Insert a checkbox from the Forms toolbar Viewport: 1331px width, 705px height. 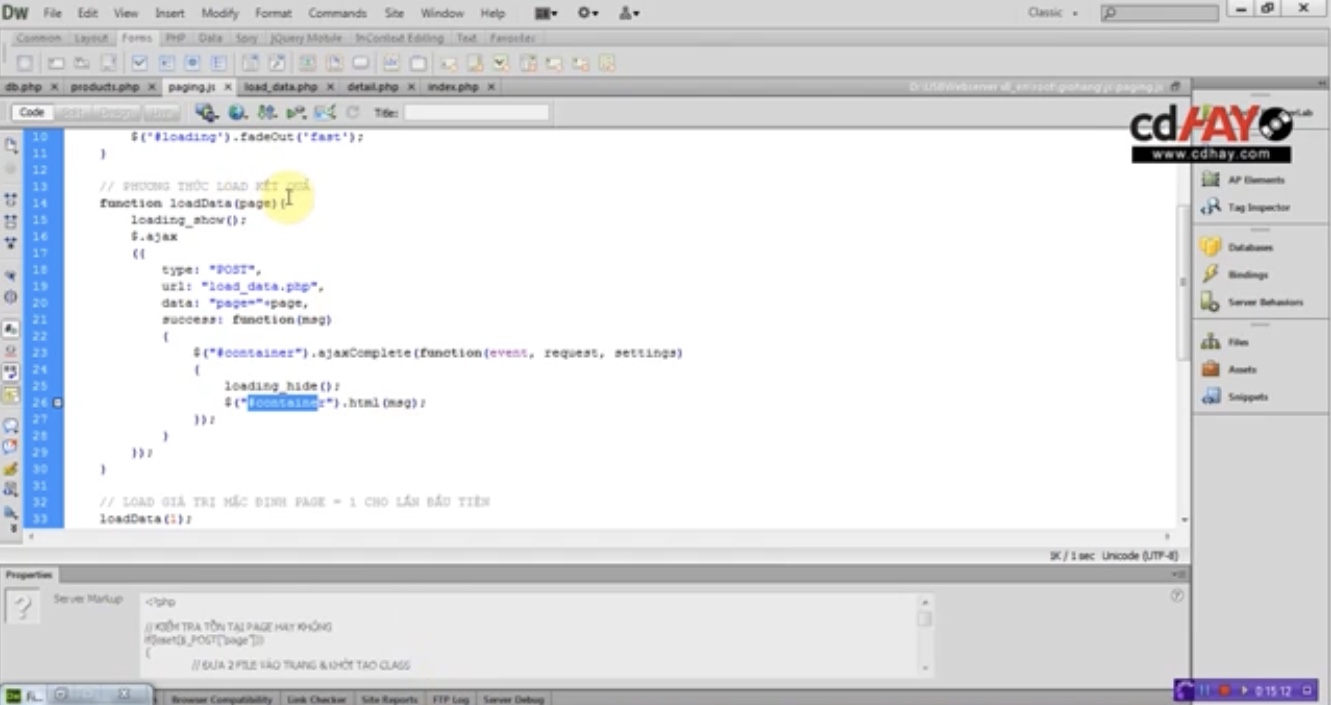(139, 62)
